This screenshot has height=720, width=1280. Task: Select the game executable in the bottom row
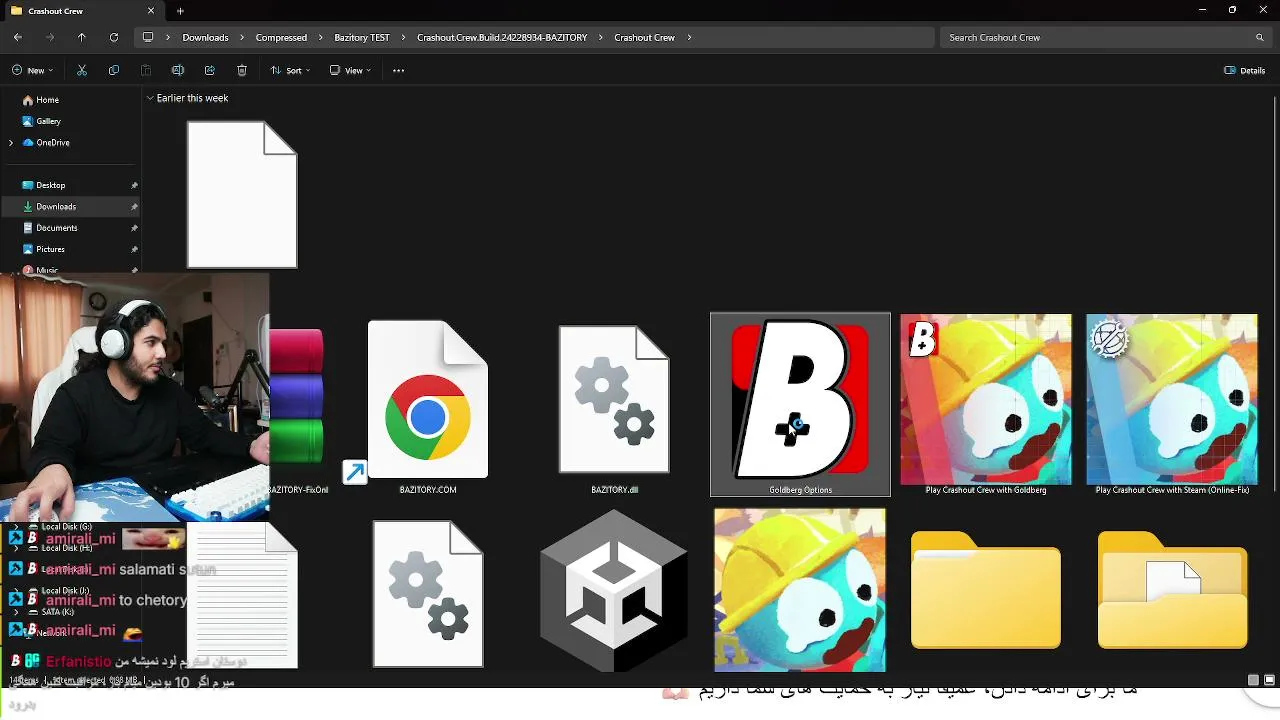[800, 590]
